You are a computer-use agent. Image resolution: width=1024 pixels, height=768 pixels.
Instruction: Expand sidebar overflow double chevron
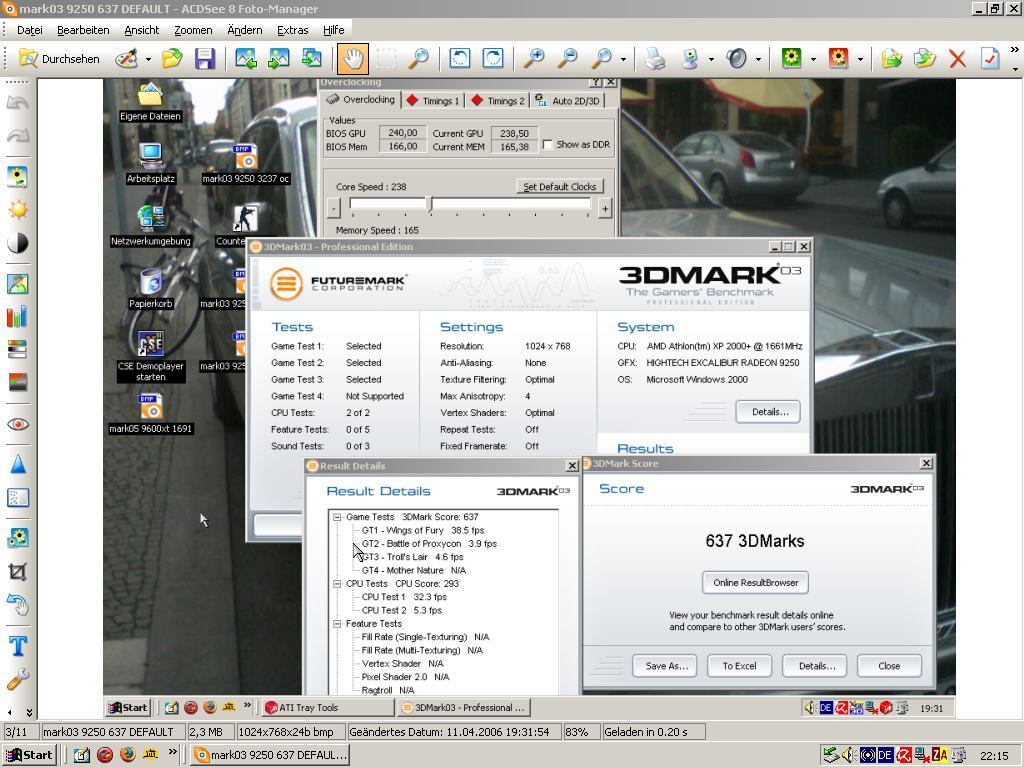29,712
